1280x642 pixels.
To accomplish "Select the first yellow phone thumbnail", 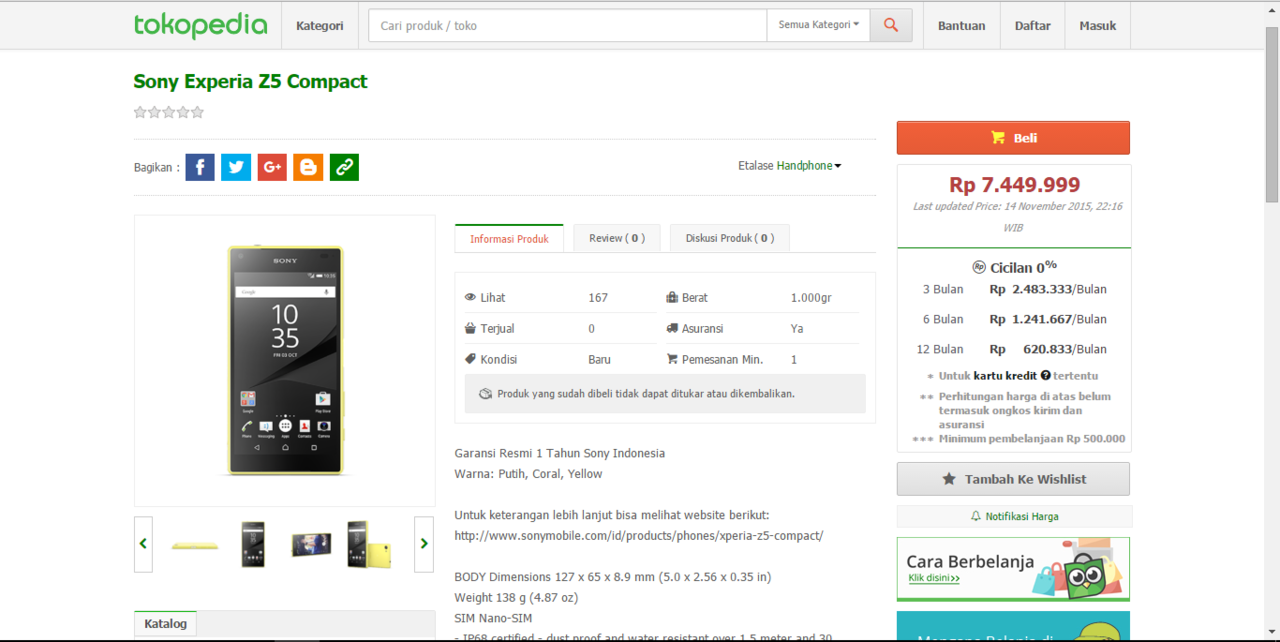I will point(195,545).
